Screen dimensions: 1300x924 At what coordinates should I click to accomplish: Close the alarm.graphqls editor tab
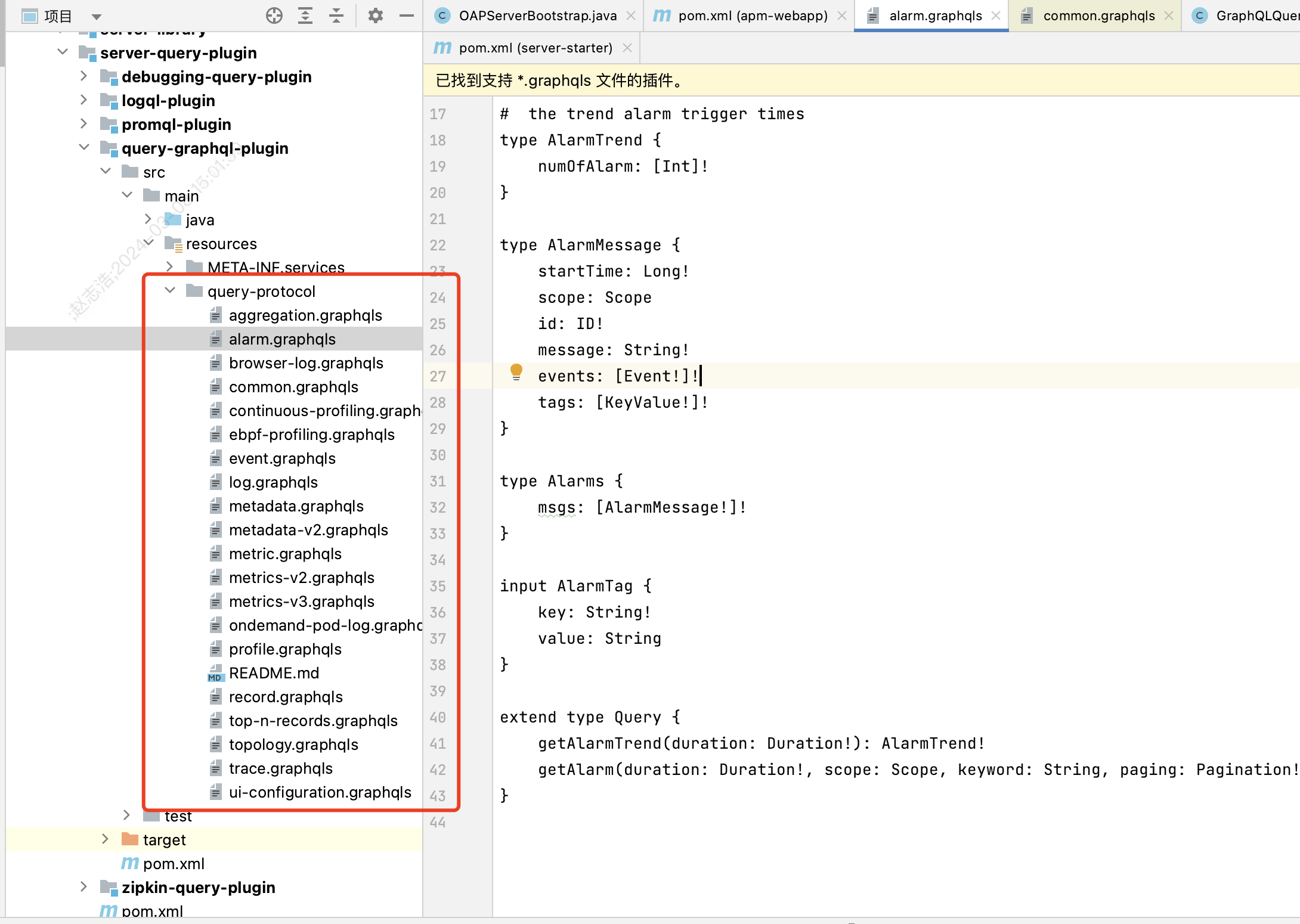pos(996,16)
